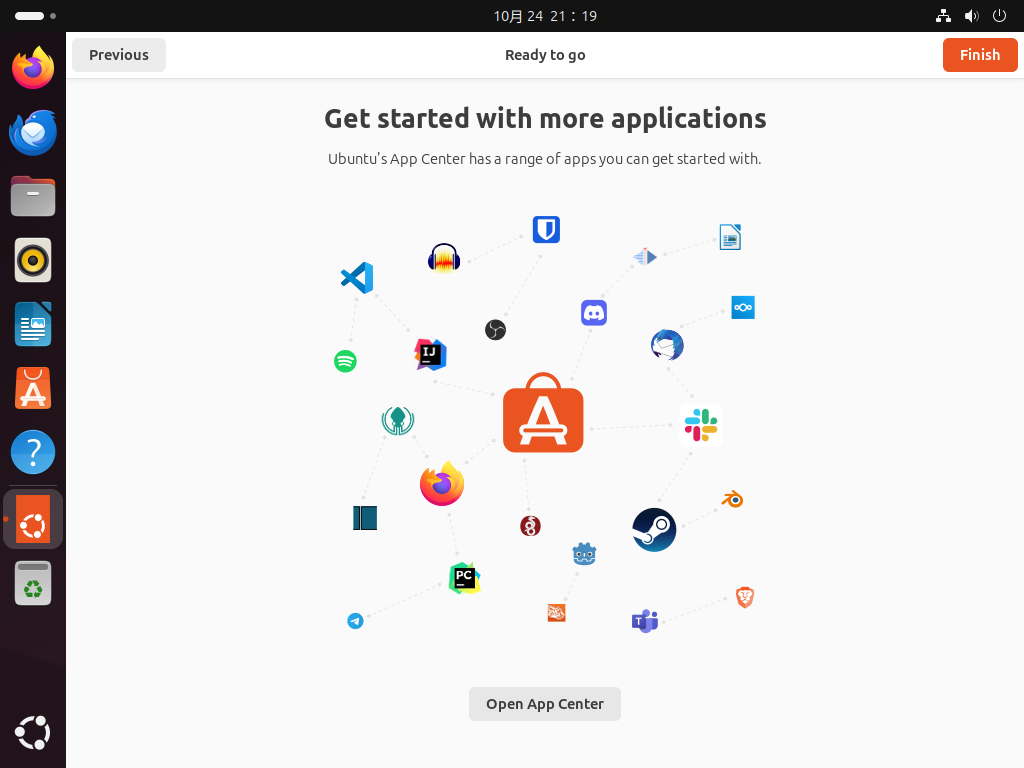1024x768 pixels.
Task: Click the dark teal book-shaped icon
Action: click(x=365, y=518)
